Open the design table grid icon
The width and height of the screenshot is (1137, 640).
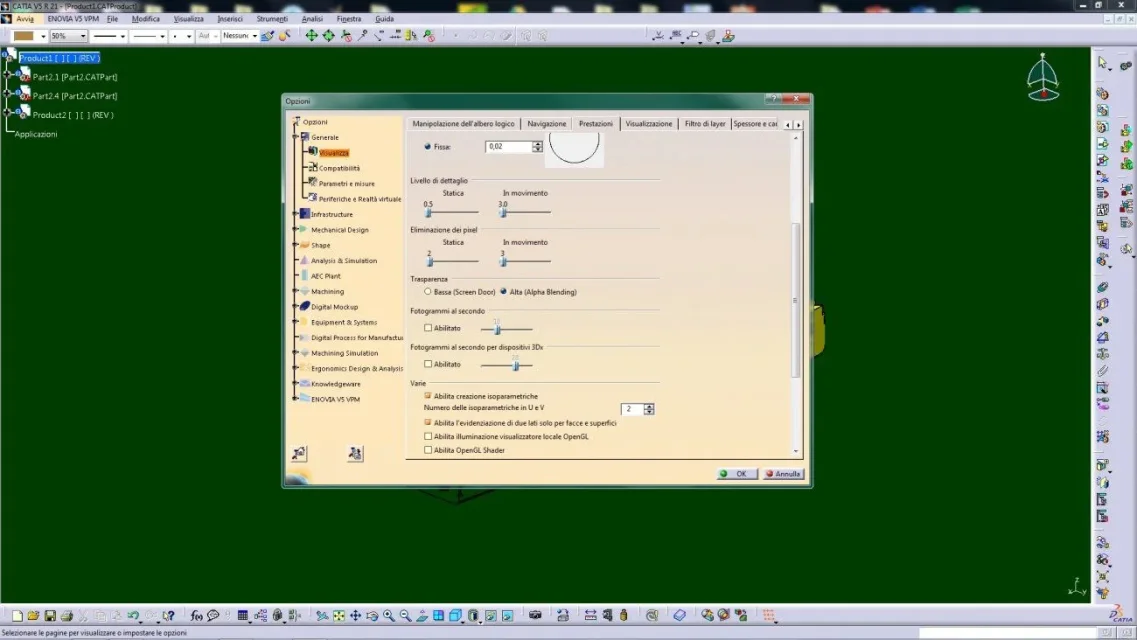[243, 616]
